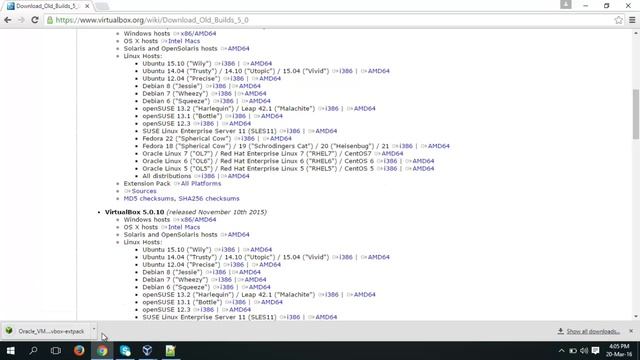The image size is (640, 360).
Task: Open the Windows Start menu
Action: (11, 351)
